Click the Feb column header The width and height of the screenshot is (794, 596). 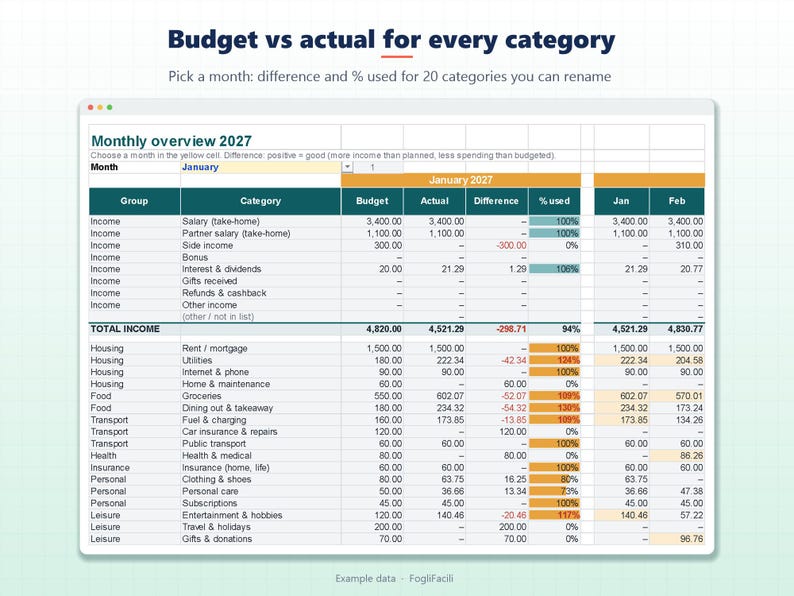click(x=677, y=201)
